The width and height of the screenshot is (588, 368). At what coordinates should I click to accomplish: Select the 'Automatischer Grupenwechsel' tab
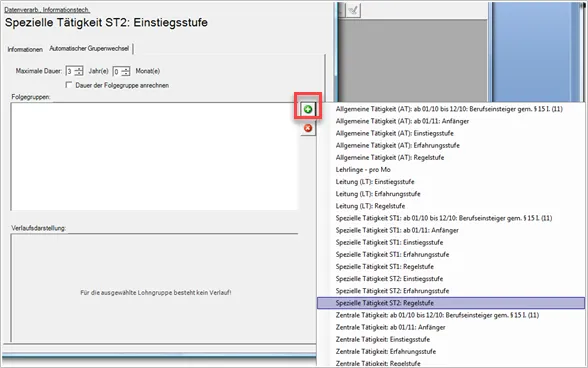89,48
